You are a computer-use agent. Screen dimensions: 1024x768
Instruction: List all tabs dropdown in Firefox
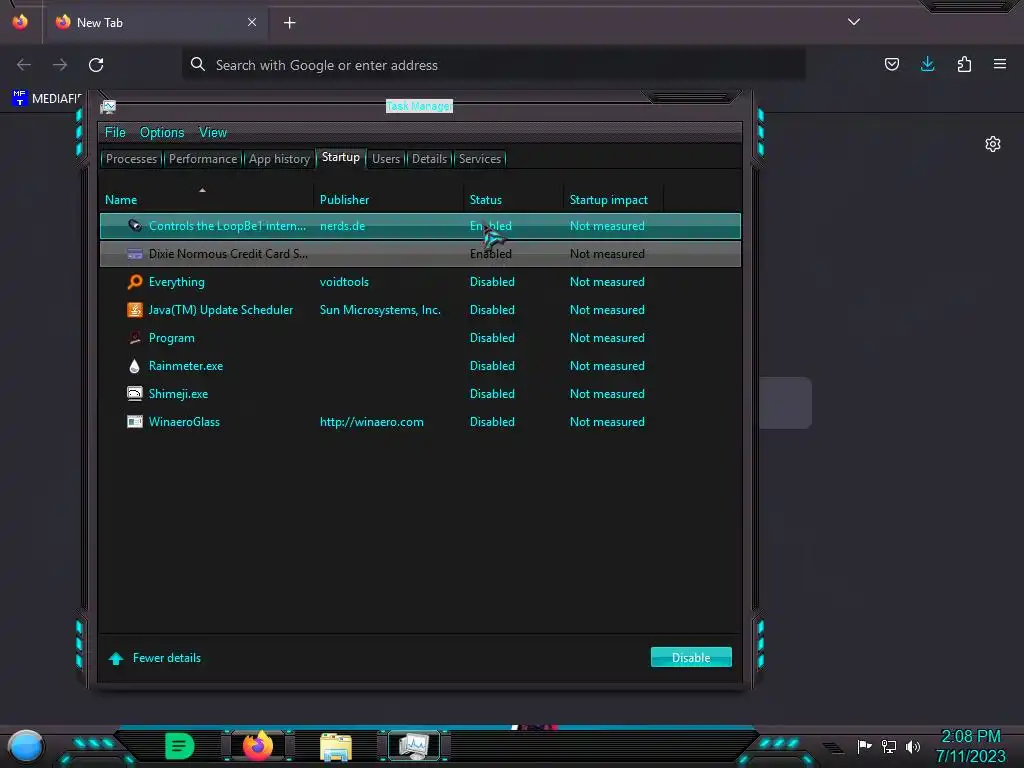(x=854, y=22)
